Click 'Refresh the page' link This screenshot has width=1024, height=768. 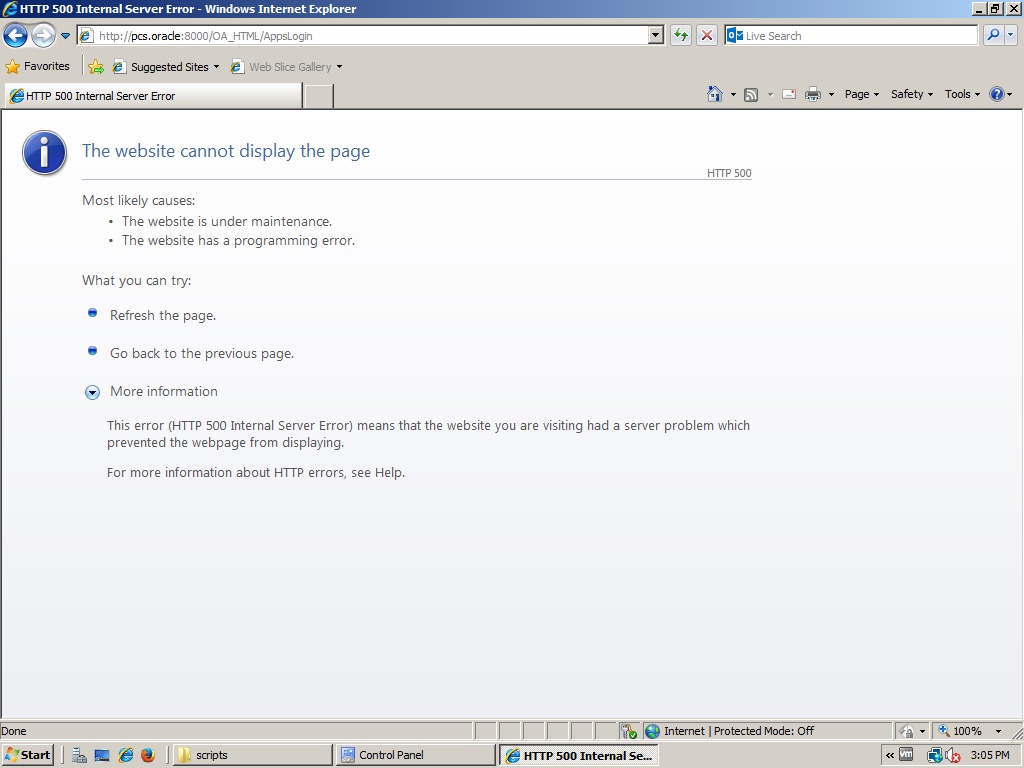(162, 316)
